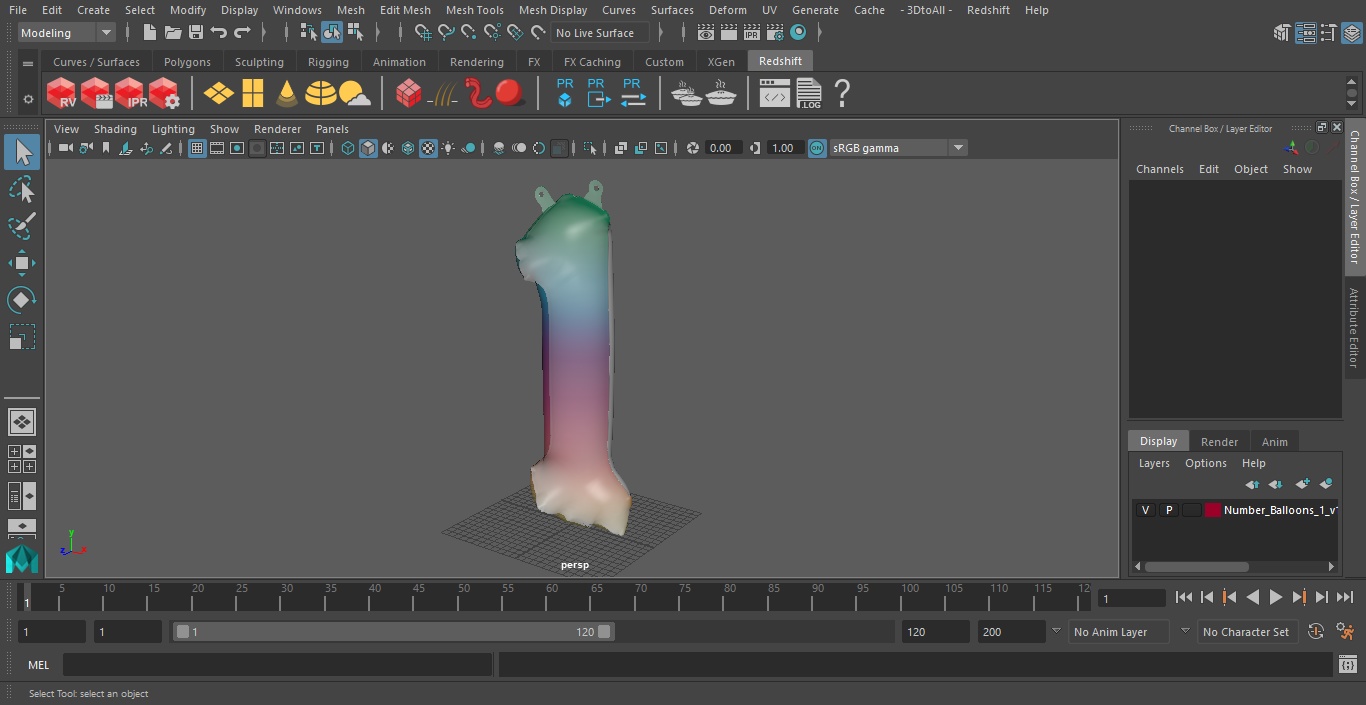Activate the Paint Selection tool
This screenshot has width=1366, height=705.
(22, 226)
